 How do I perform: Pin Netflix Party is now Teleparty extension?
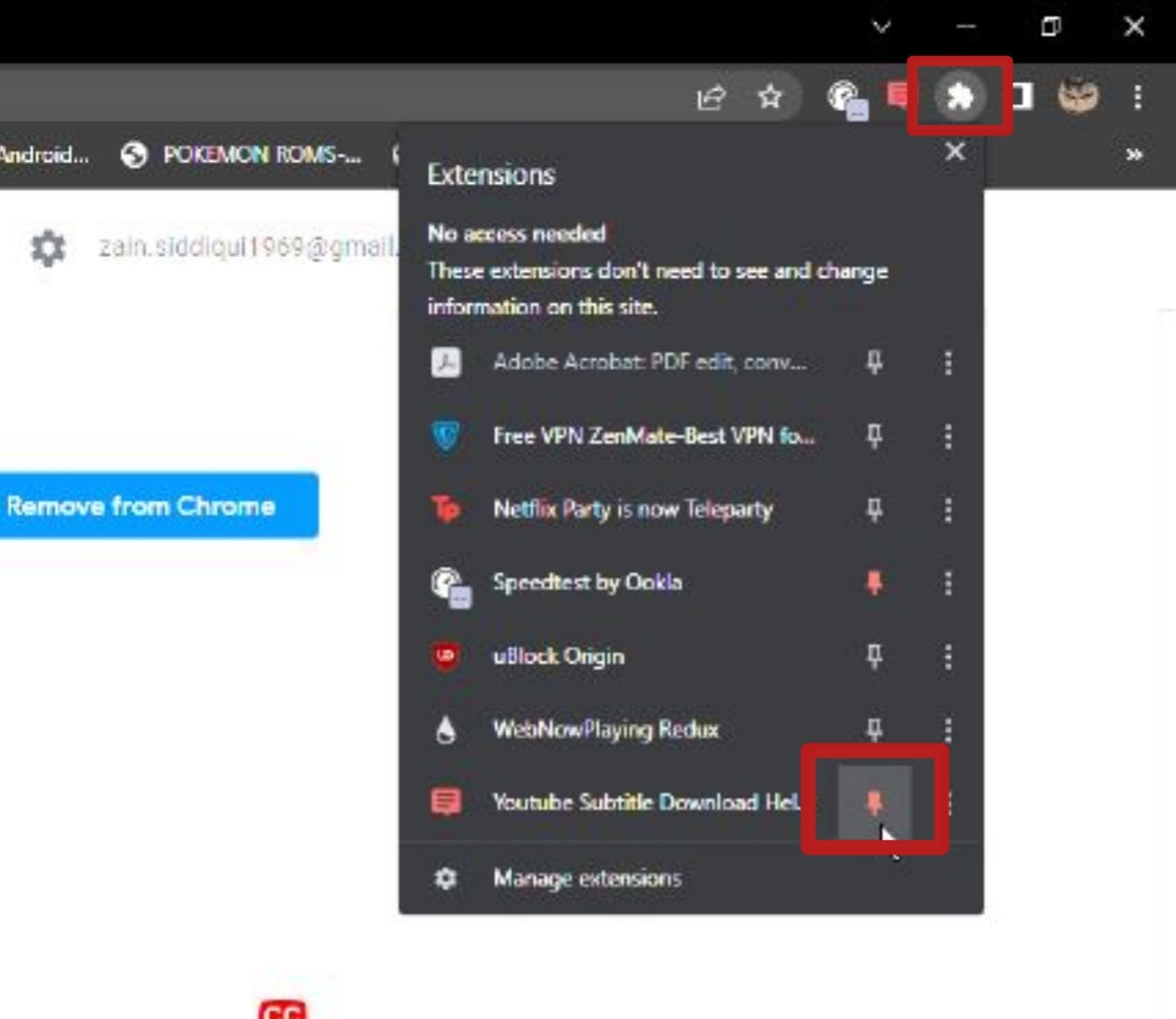pyautogui.click(x=875, y=509)
